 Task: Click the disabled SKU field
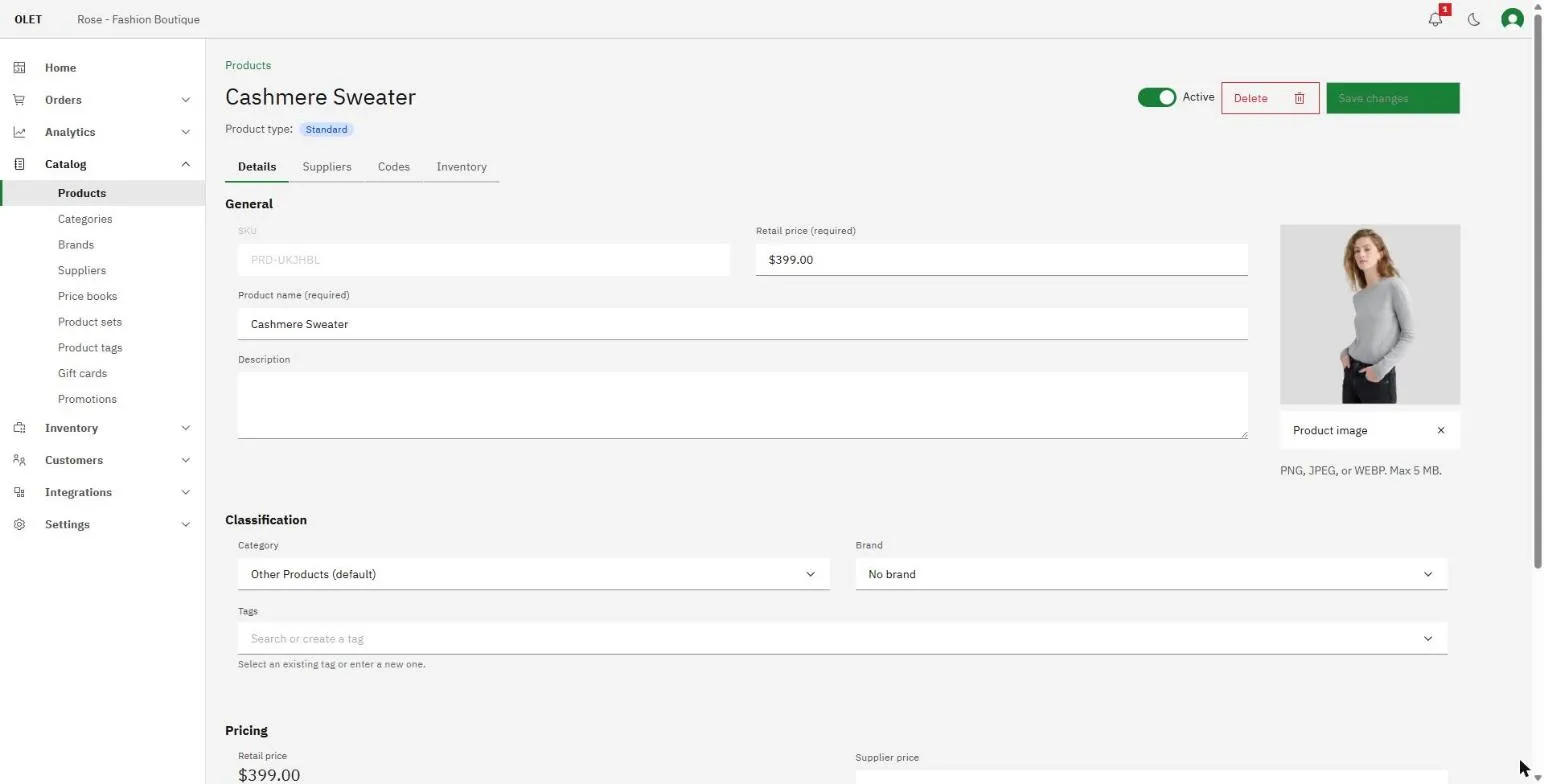(484, 260)
